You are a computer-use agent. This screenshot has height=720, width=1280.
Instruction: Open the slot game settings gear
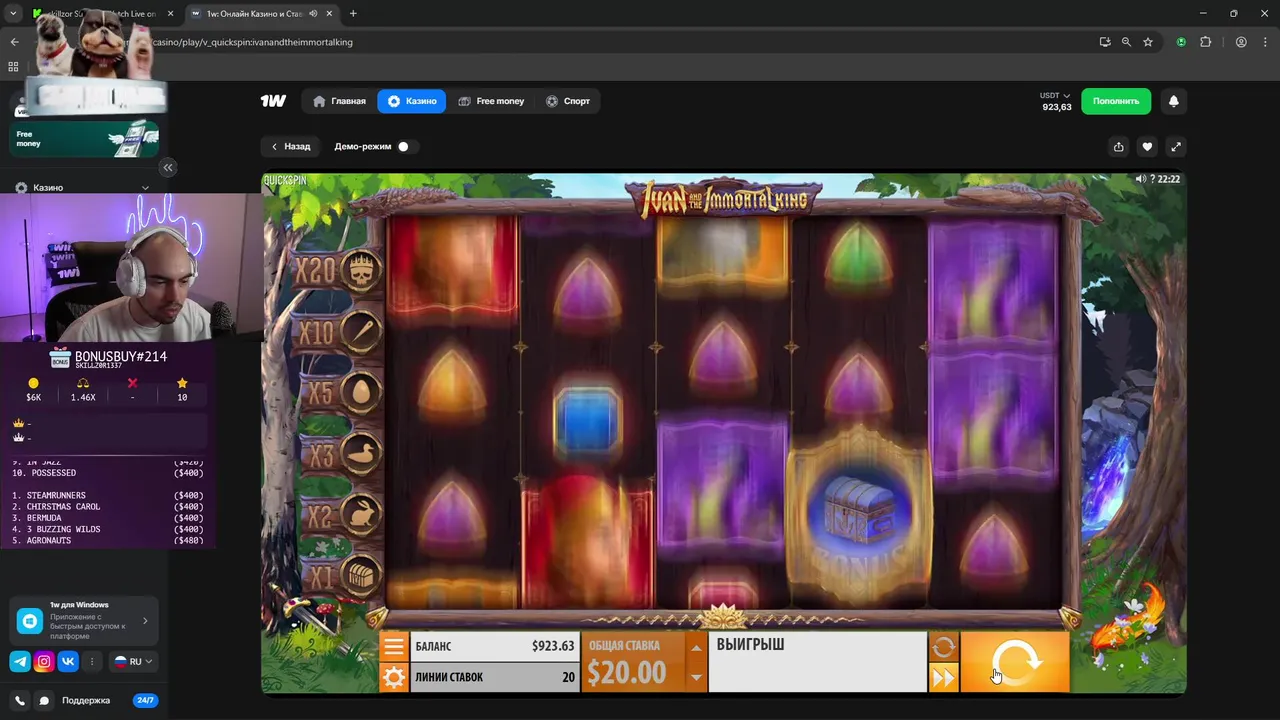pos(394,677)
